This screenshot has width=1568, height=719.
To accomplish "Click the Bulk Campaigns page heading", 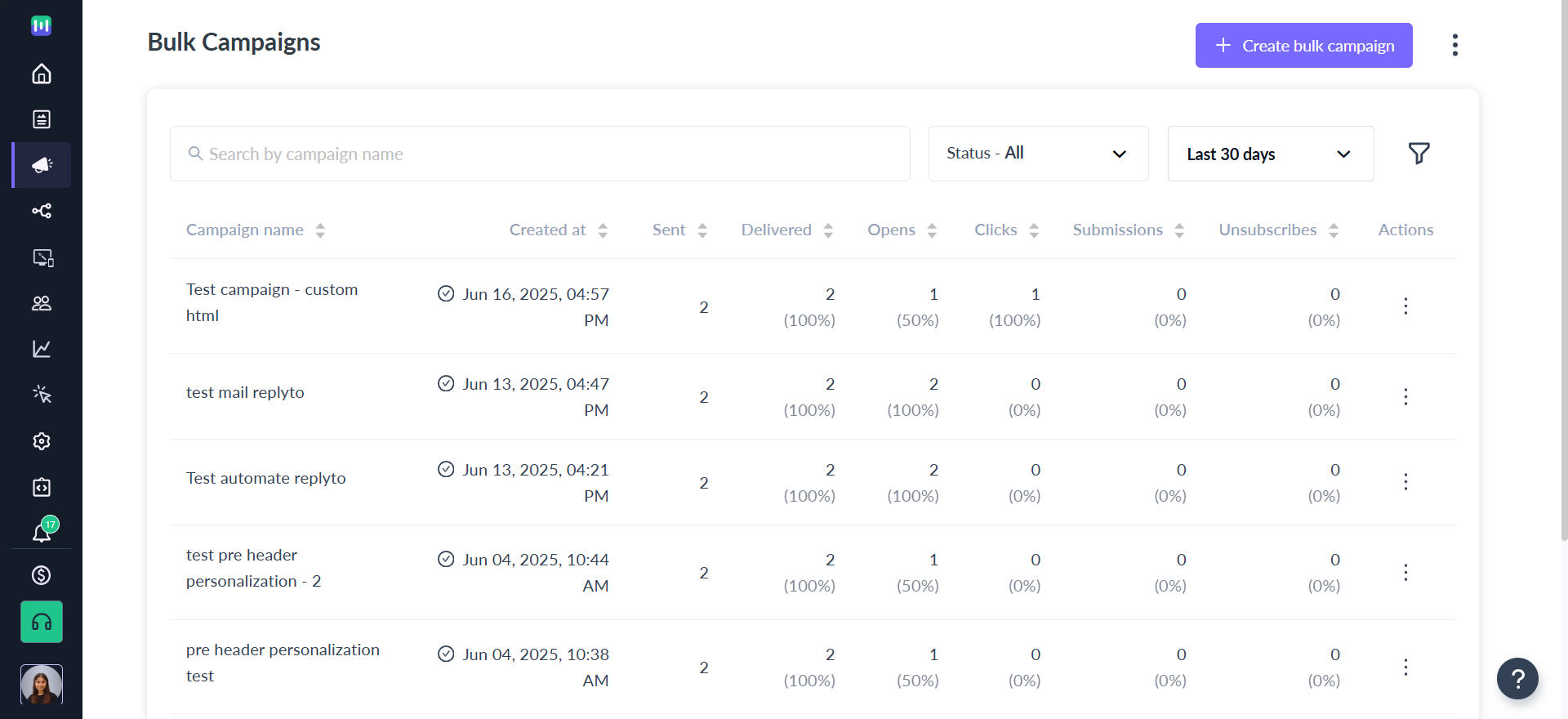I will 234,42.
